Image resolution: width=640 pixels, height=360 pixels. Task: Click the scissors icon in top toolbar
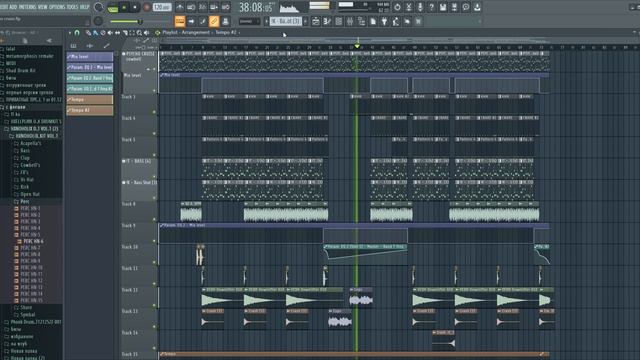click(409, 7)
